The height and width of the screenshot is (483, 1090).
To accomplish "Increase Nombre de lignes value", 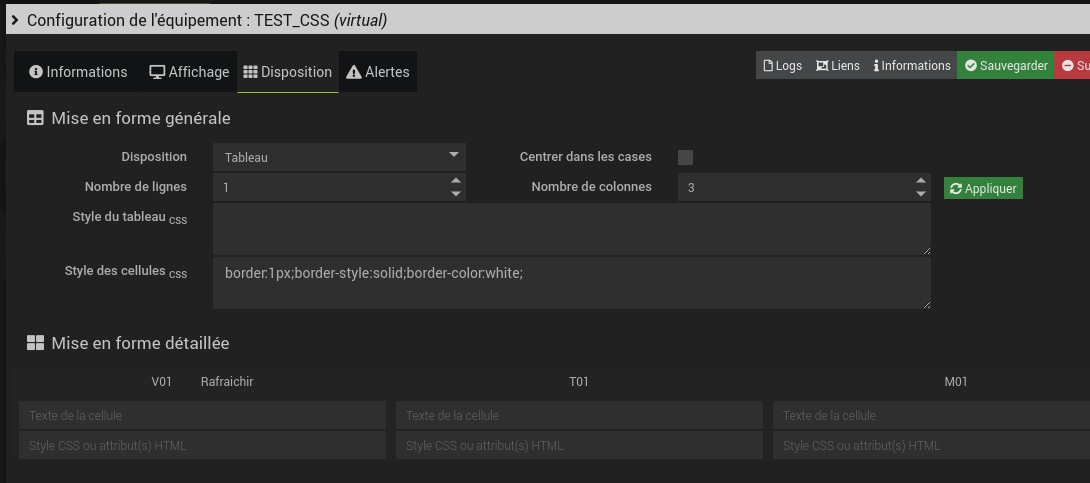I will [456, 181].
